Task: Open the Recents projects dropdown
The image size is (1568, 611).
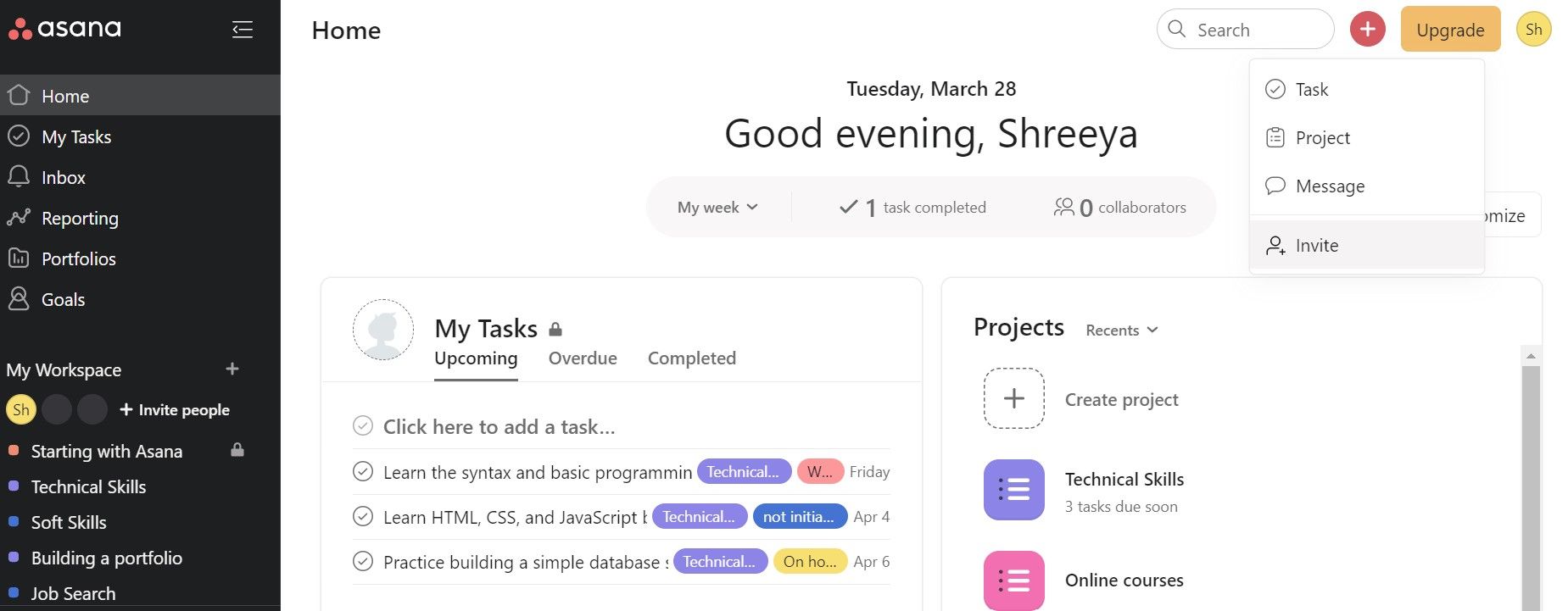Action: (x=1121, y=330)
